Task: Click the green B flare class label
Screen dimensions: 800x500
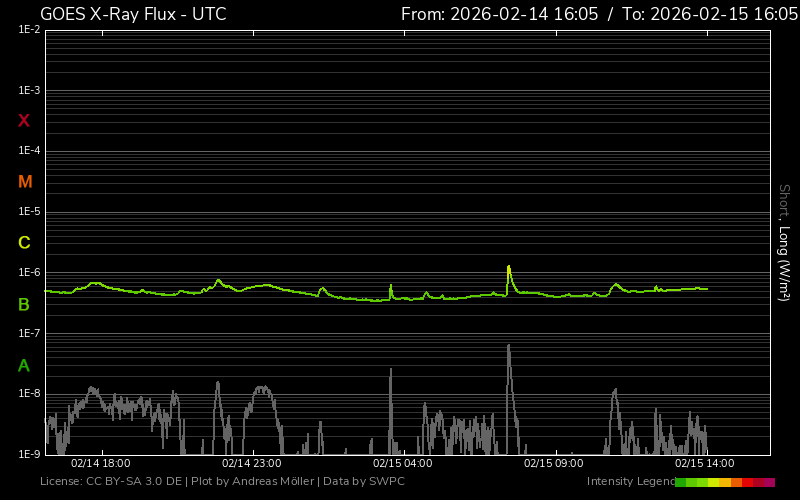Action: click(x=24, y=304)
